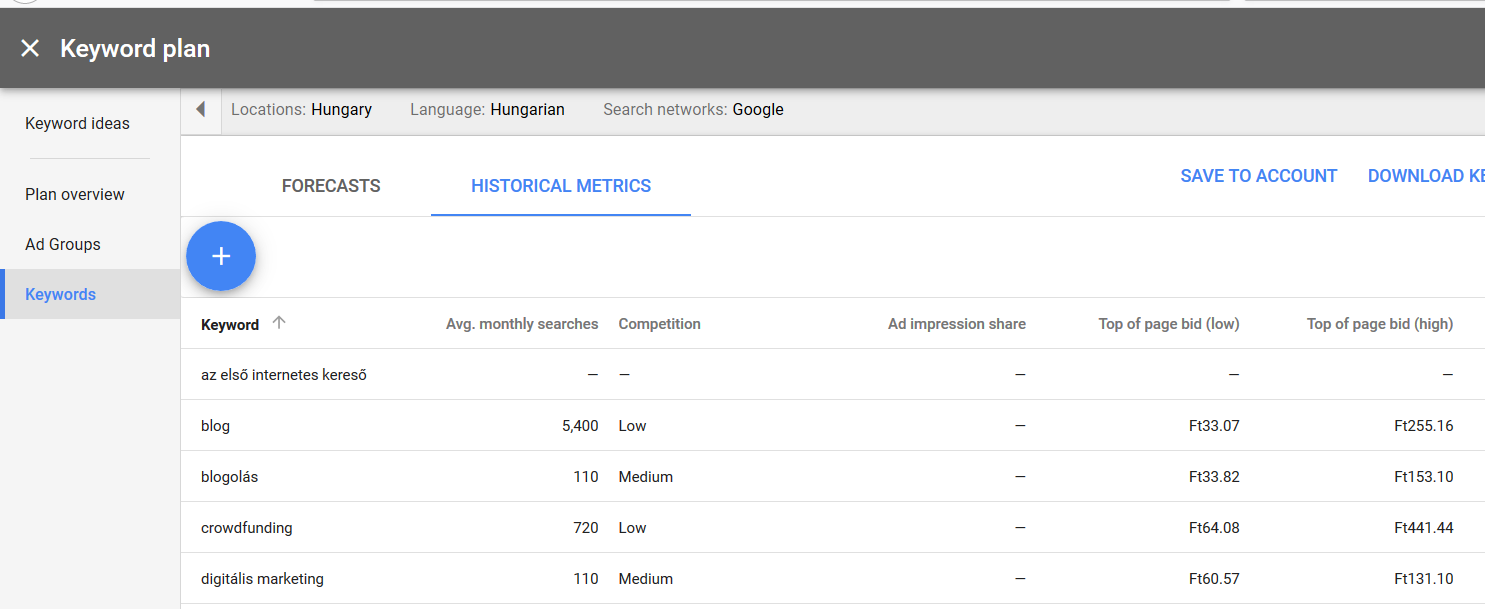The image size is (1485, 609).
Task: Click the blue plus add keywords button
Action: tap(221, 256)
